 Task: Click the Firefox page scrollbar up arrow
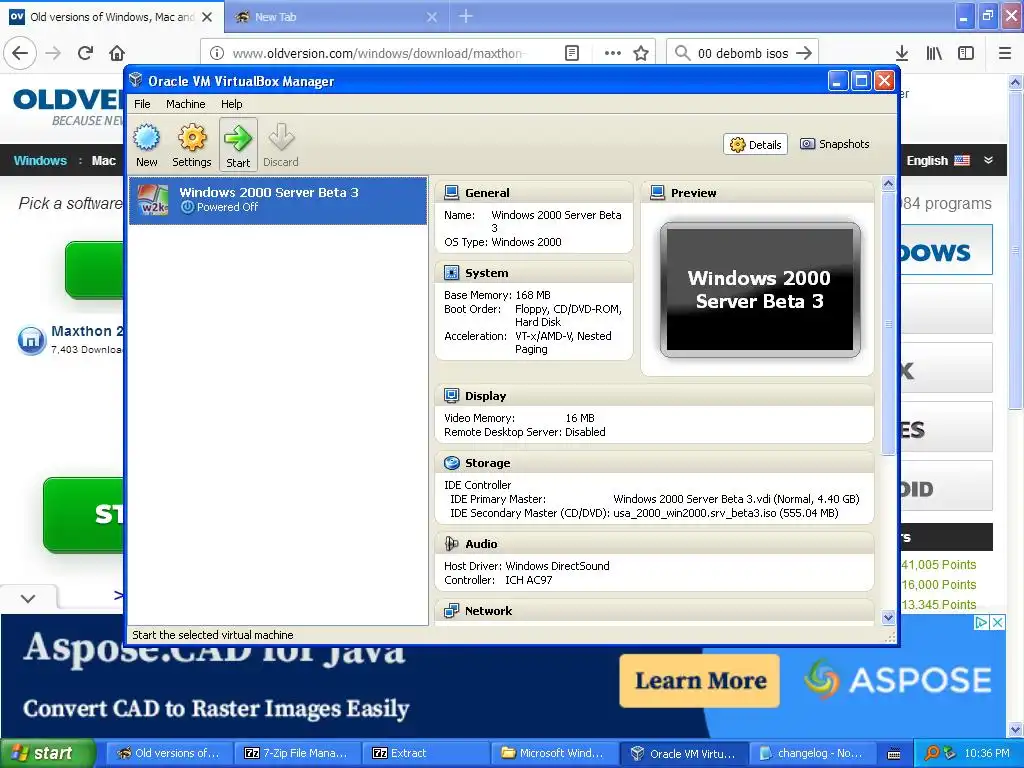tap(1016, 82)
